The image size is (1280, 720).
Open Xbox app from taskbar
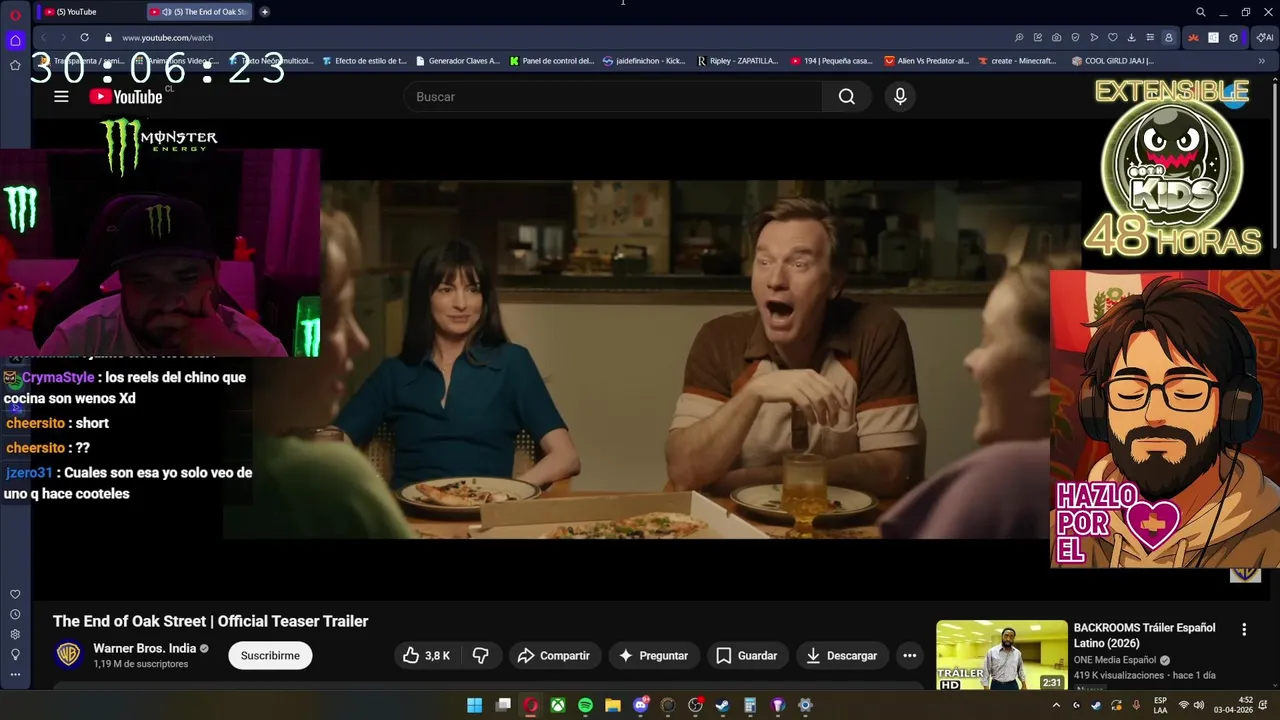pyautogui.click(x=558, y=705)
